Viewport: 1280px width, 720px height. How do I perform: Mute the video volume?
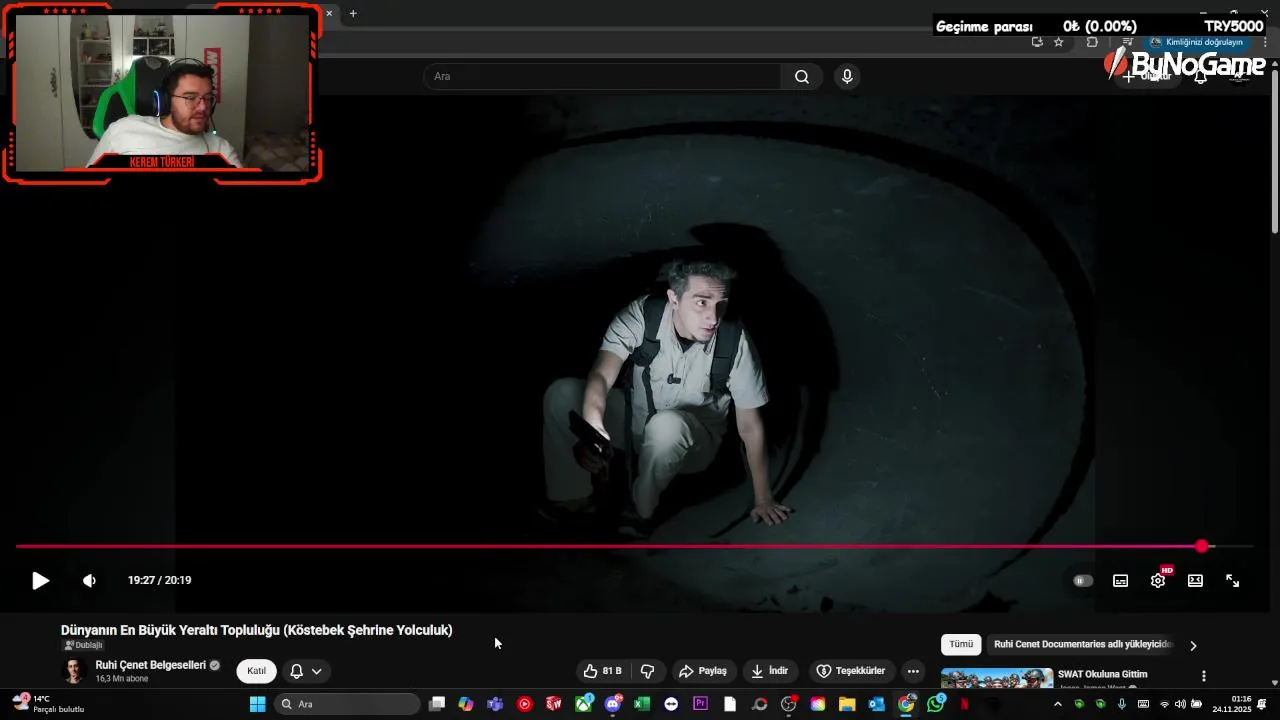(89, 581)
